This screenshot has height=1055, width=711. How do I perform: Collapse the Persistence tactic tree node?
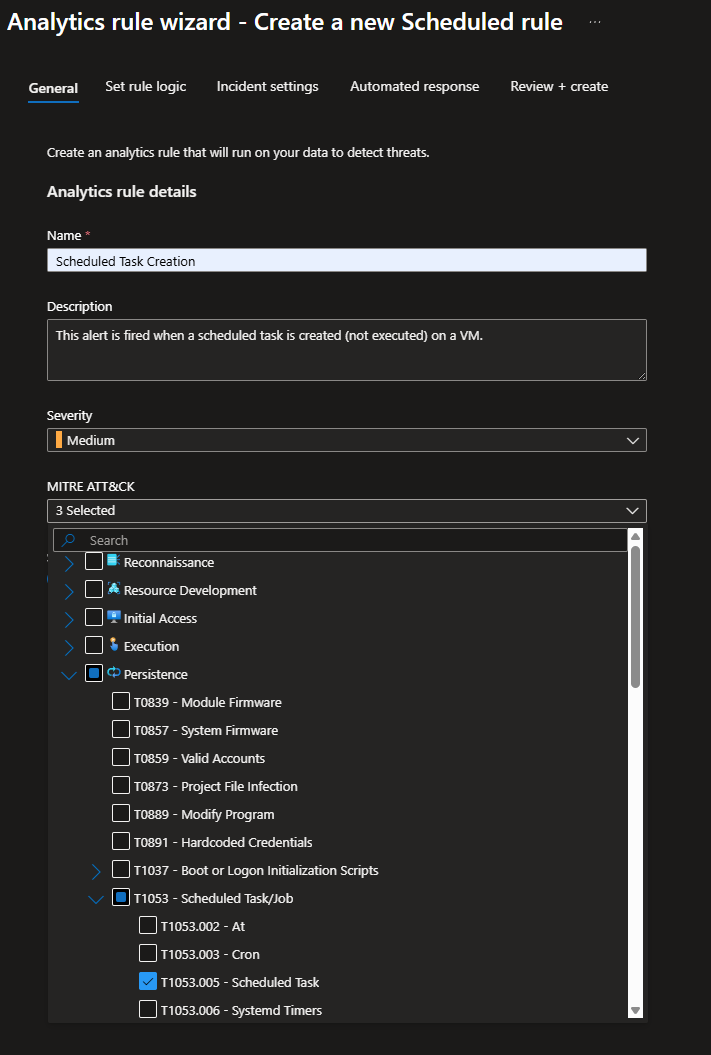(69, 675)
